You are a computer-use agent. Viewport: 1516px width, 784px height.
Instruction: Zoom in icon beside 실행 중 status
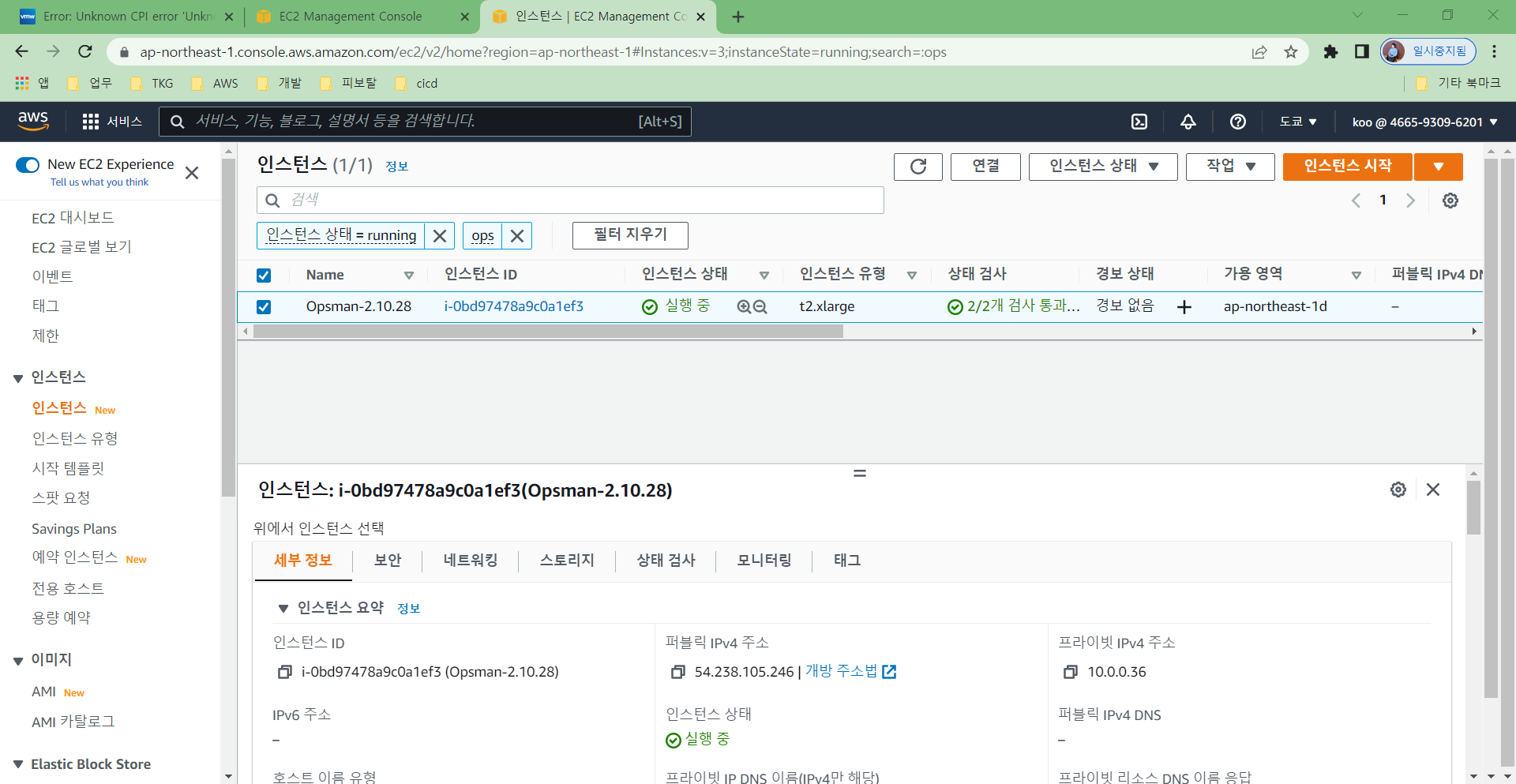(x=744, y=306)
